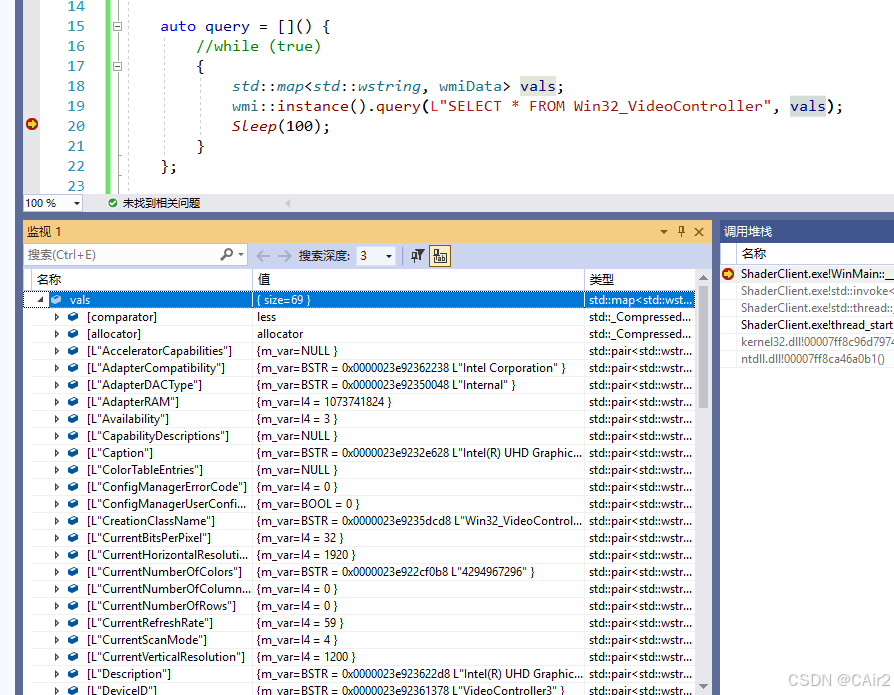This screenshot has height=695, width=894.
Task: Click the current-frame arrow icon in call stack
Action: click(x=728, y=274)
